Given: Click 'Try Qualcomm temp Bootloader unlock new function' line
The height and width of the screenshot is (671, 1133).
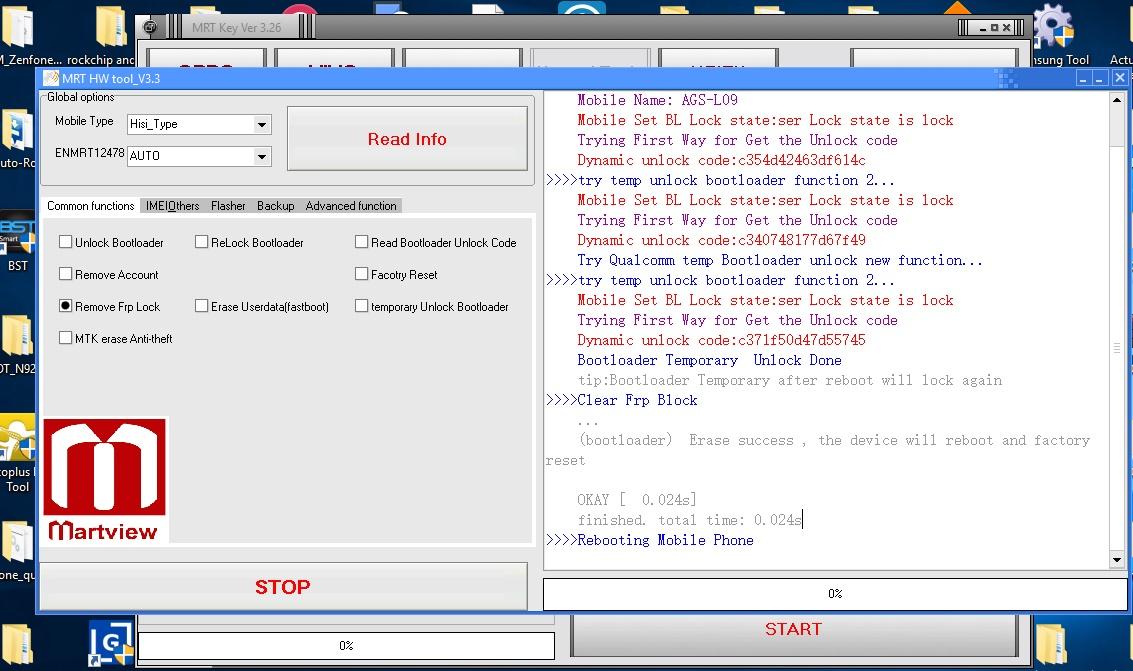Looking at the screenshot, I should pyautogui.click(x=780, y=260).
